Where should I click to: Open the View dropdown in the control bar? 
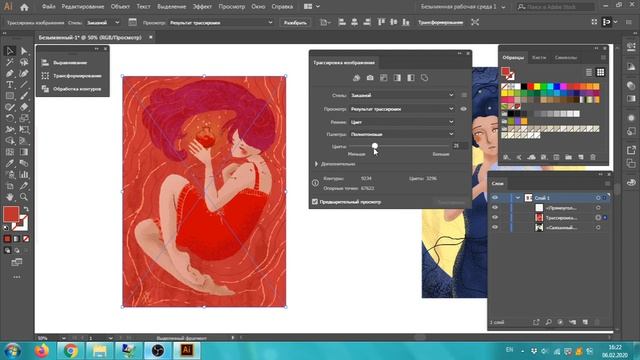pos(221,22)
